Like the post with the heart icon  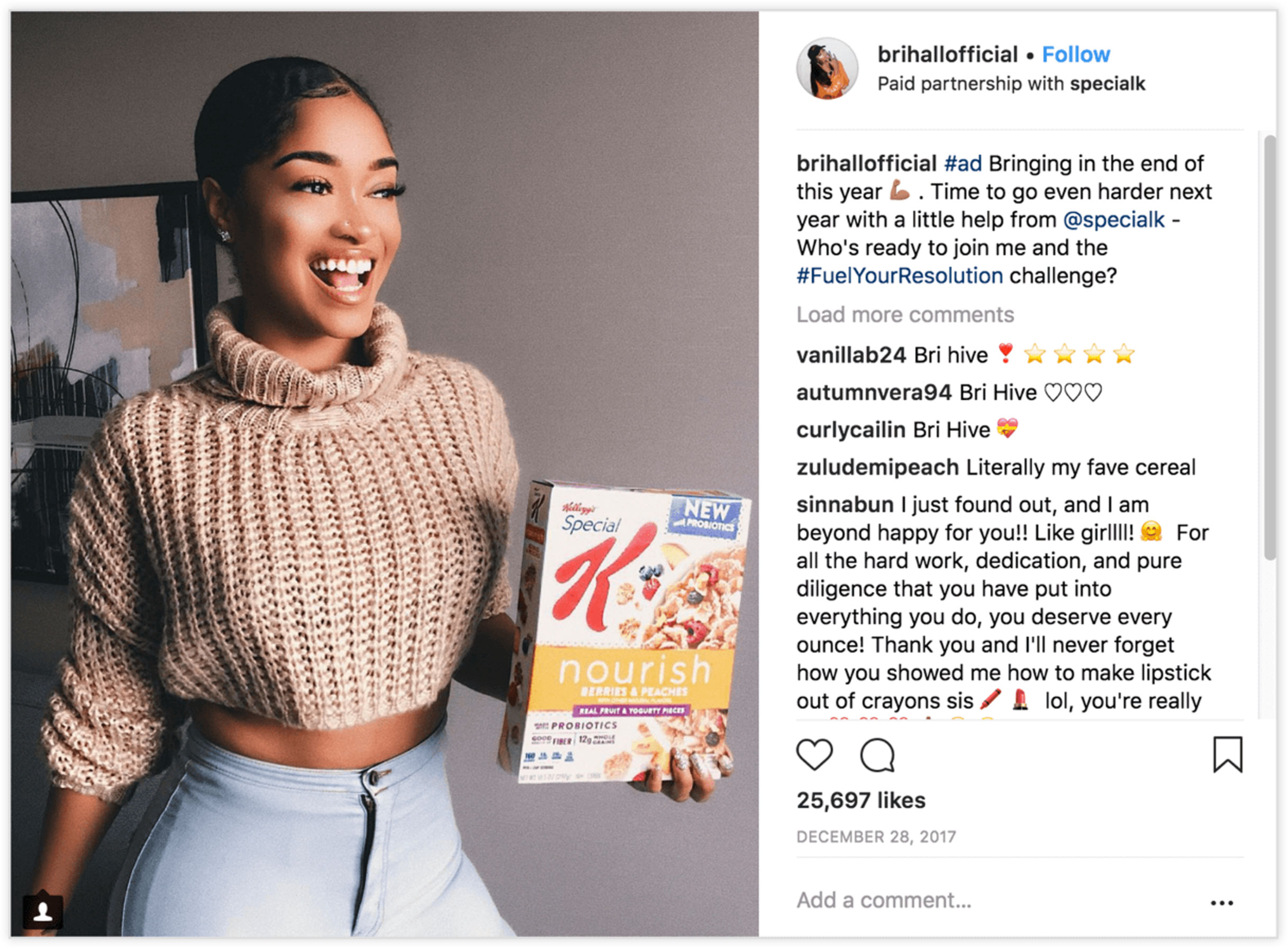(814, 754)
